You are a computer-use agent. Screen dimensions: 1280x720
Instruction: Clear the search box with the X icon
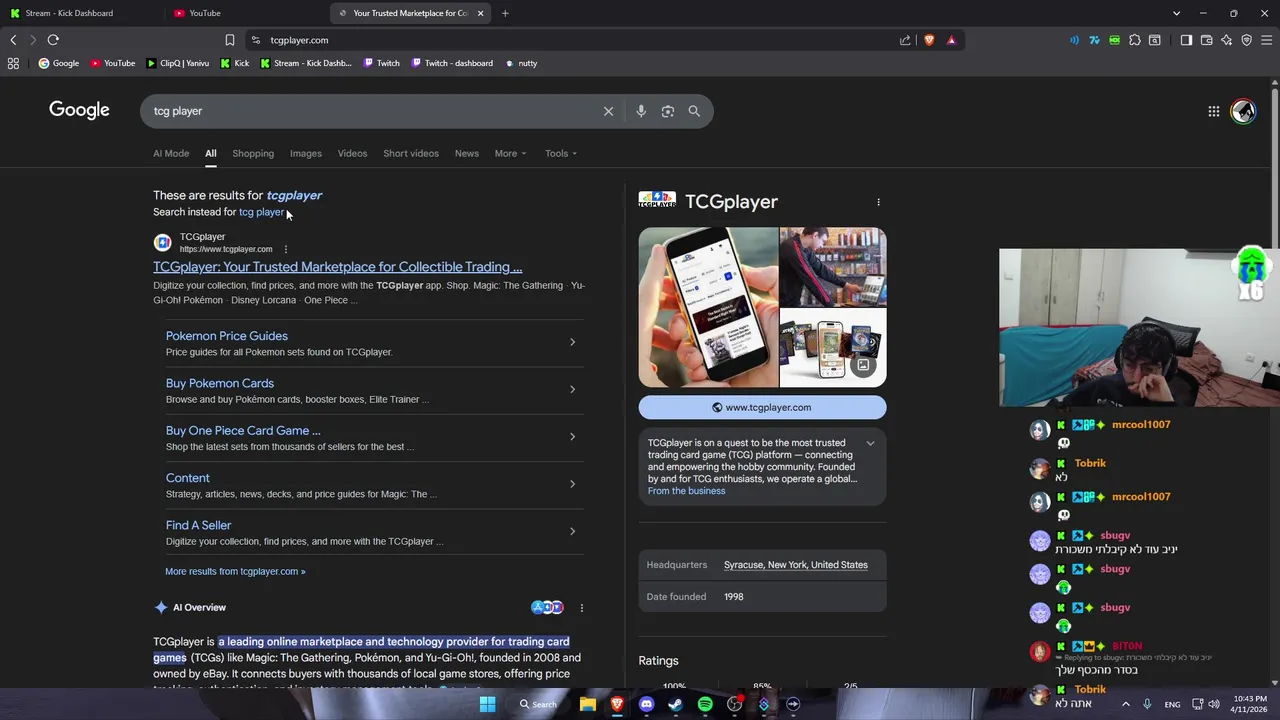click(x=608, y=111)
